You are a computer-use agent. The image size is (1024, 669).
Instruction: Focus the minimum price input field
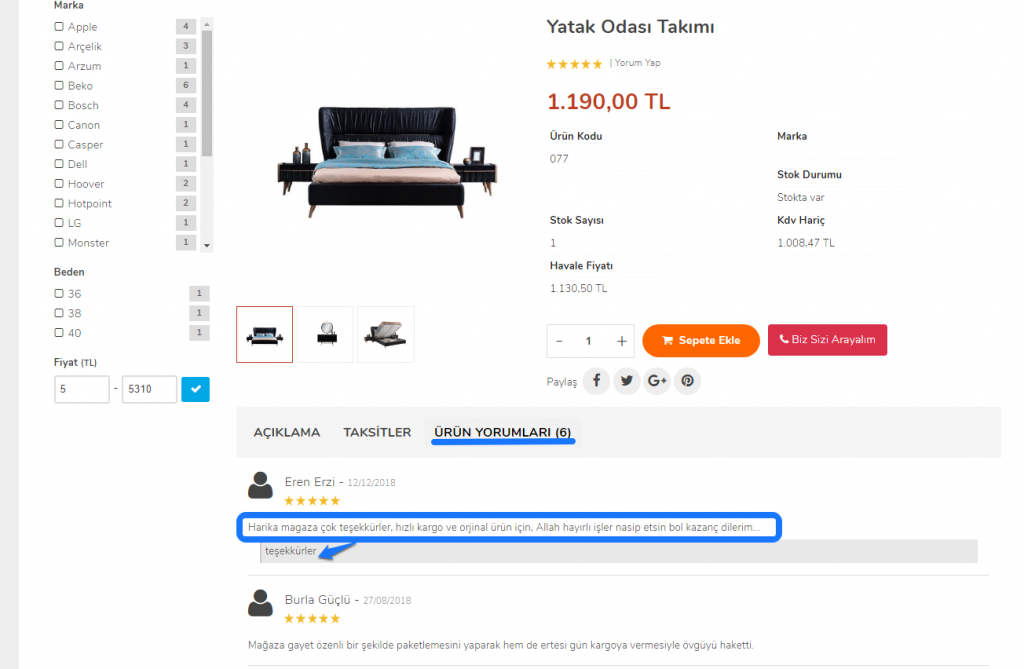82,389
